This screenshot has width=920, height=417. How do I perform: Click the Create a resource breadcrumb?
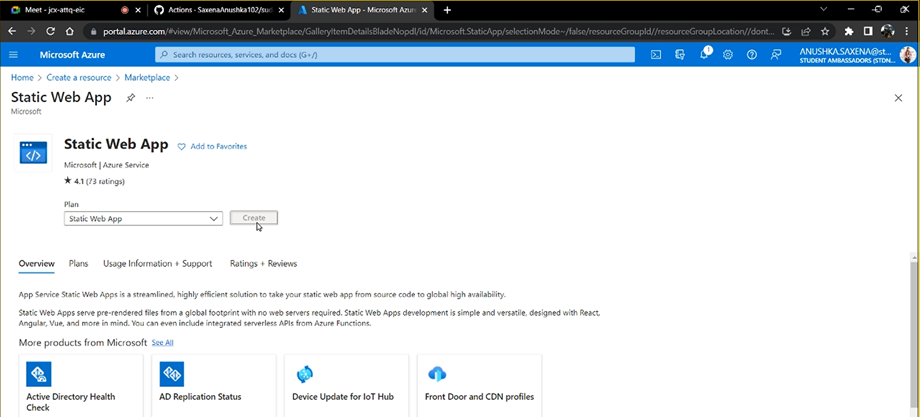[79, 77]
